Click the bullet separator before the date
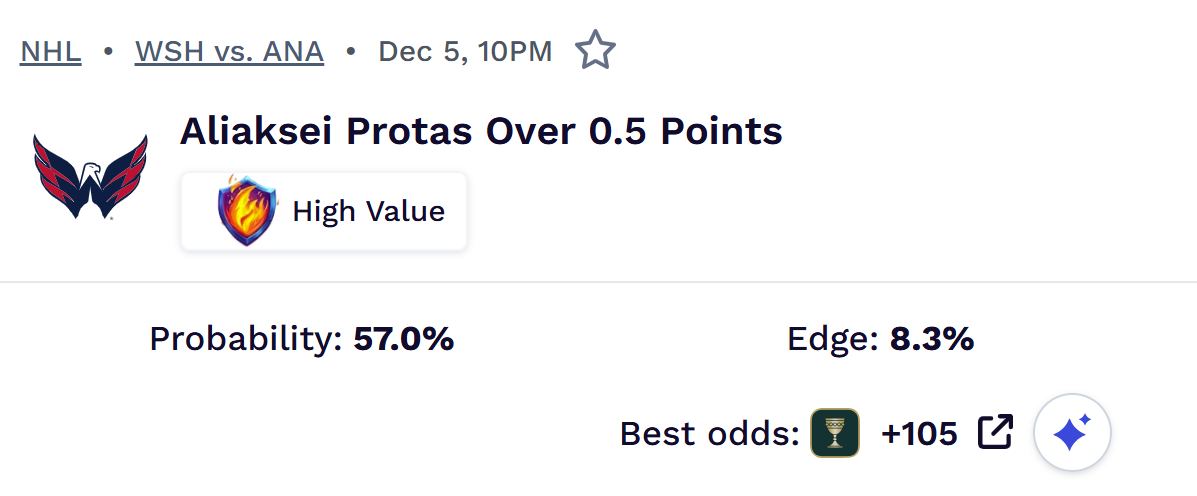 351,51
